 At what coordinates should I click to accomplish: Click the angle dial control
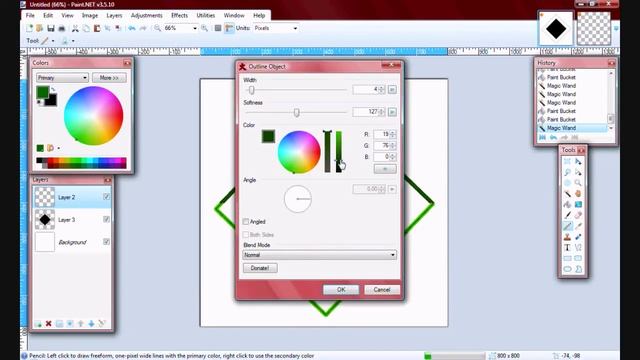coord(298,199)
